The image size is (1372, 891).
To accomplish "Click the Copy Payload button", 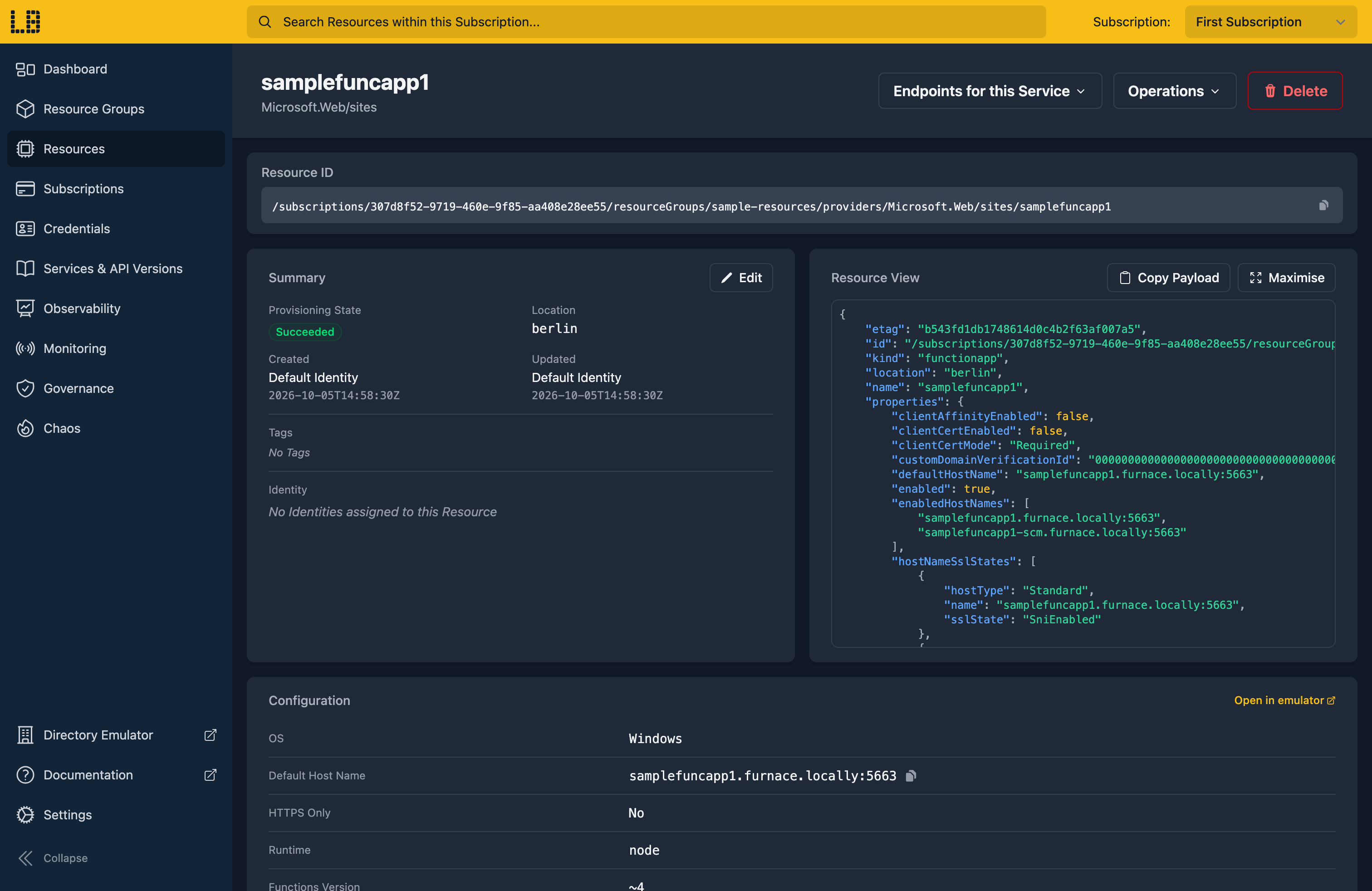I will point(1168,278).
